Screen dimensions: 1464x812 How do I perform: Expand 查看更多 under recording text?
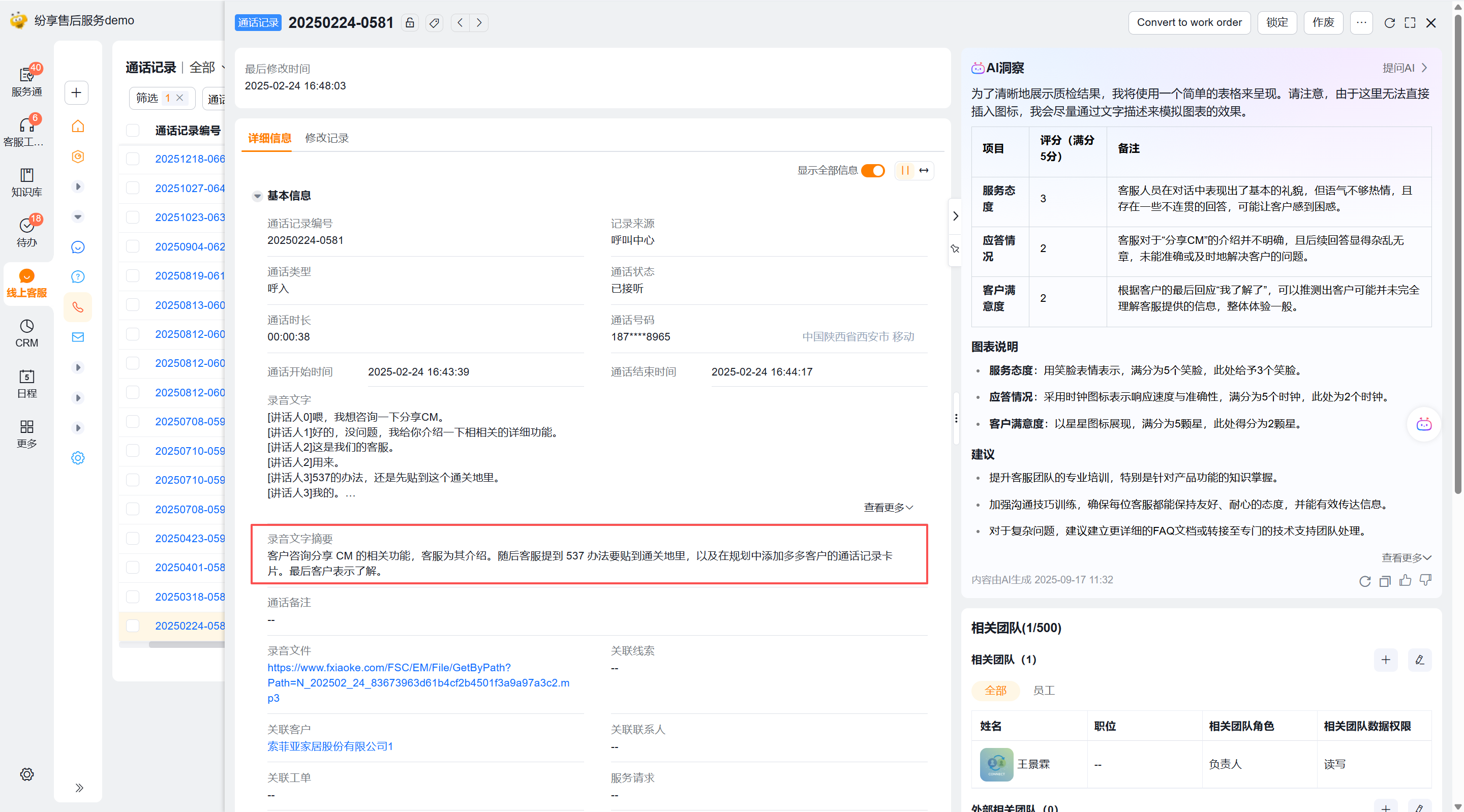888,508
